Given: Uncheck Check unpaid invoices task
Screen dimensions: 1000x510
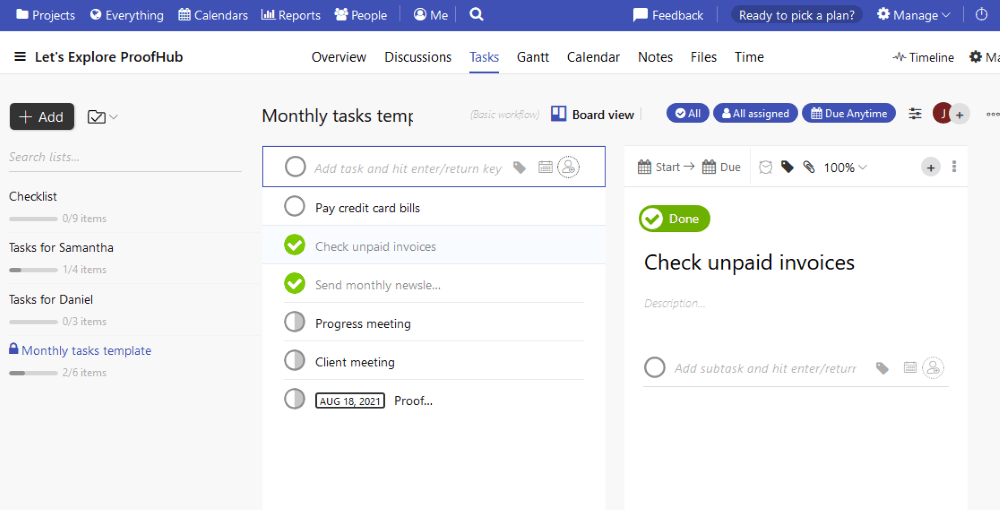Looking at the screenshot, I should (x=295, y=245).
